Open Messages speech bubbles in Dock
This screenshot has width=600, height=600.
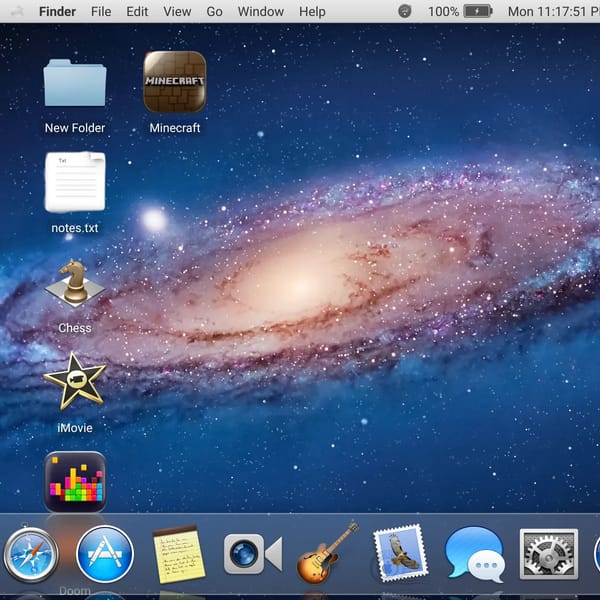pos(475,554)
